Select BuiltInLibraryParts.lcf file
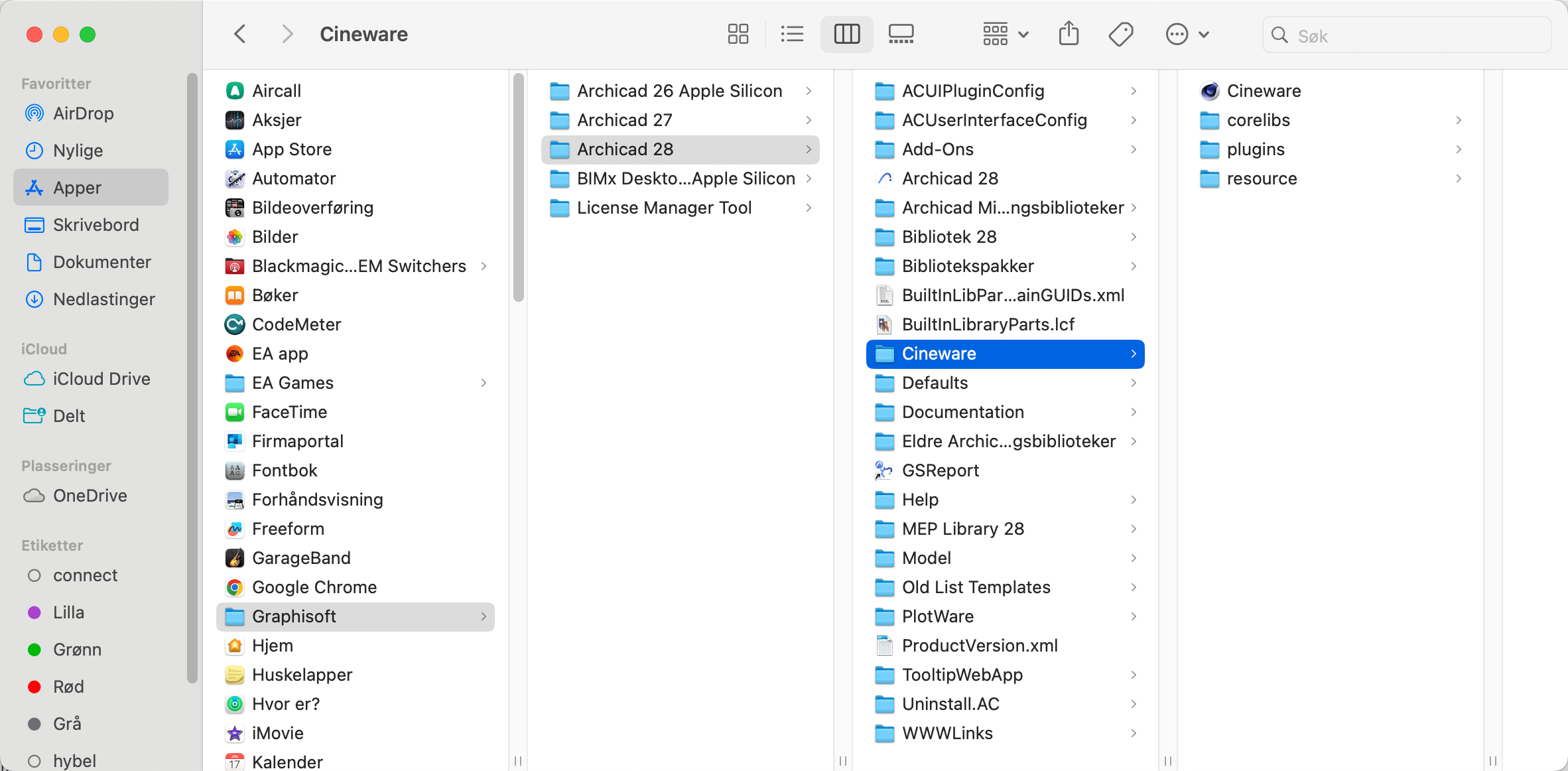The width and height of the screenshot is (1568, 771). (x=1006, y=324)
